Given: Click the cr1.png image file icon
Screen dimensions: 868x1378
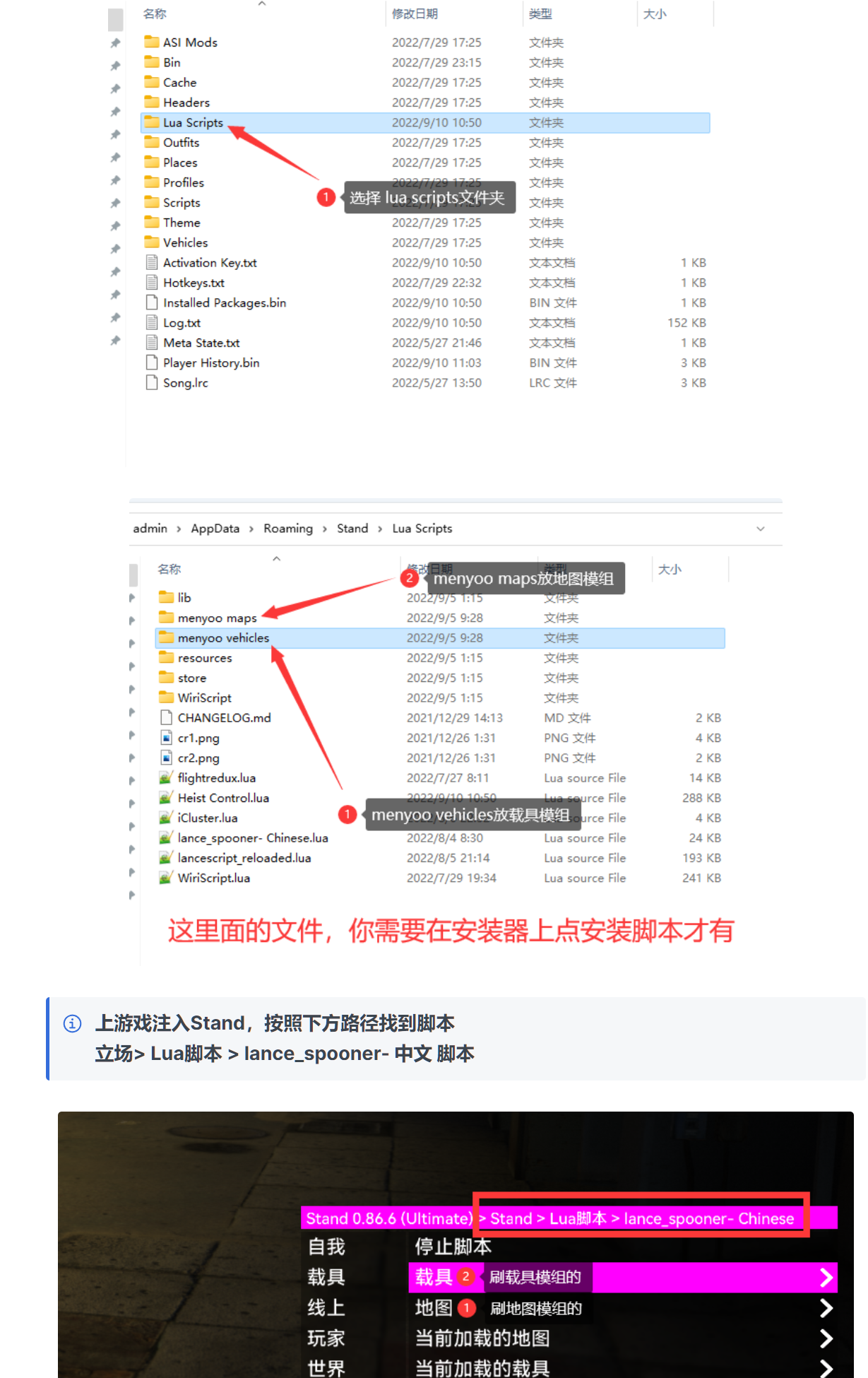Looking at the screenshot, I should pyautogui.click(x=166, y=738).
